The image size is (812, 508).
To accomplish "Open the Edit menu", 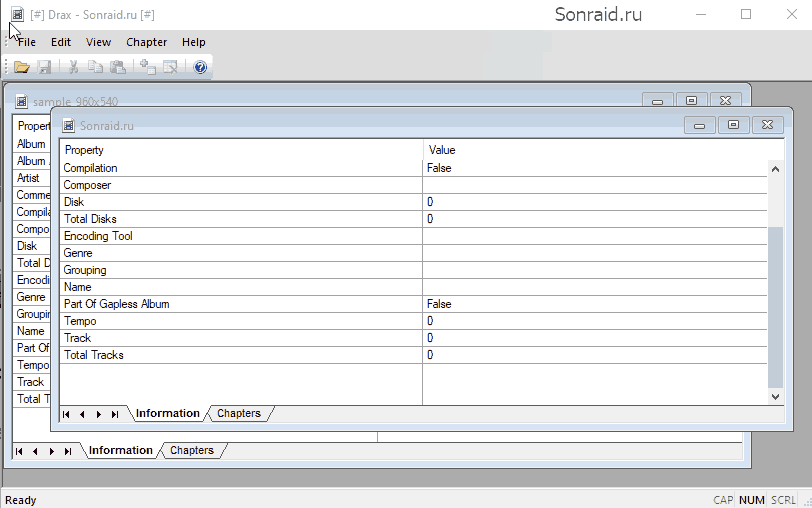I will click(x=61, y=42).
